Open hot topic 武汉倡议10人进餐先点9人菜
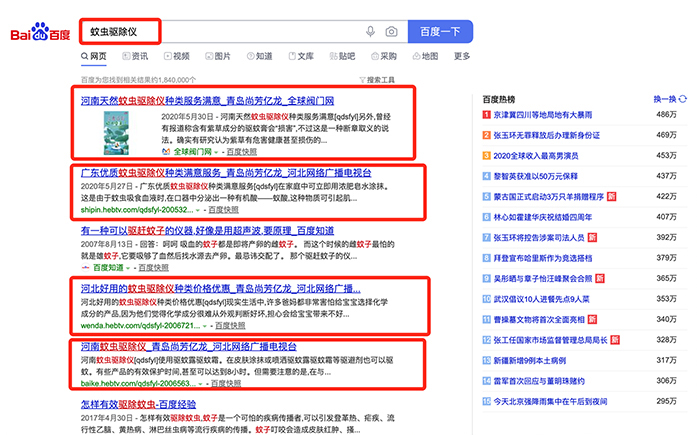 click(x=541, y=299)
